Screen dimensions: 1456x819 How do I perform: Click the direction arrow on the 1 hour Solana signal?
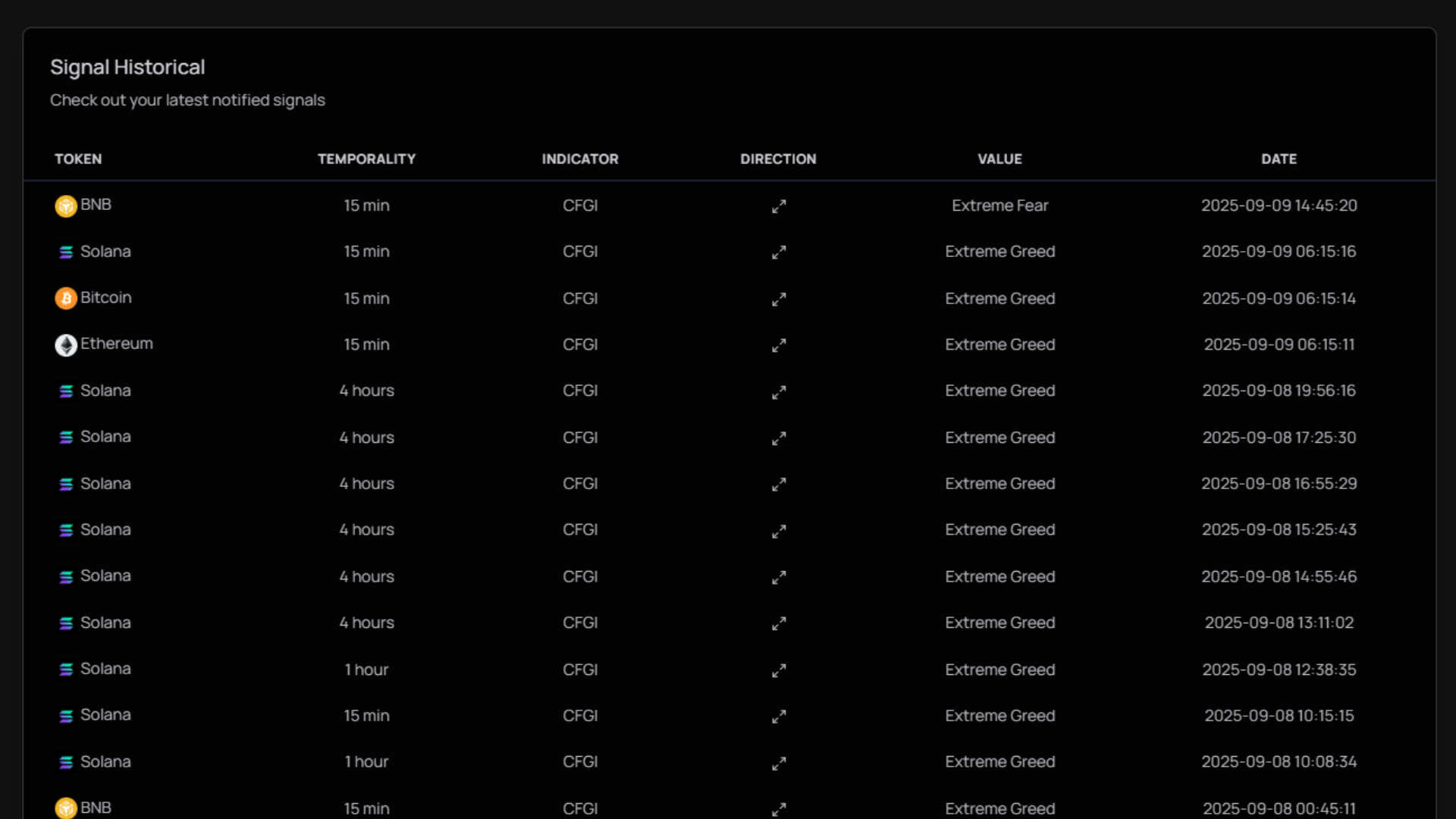point(779,670)
